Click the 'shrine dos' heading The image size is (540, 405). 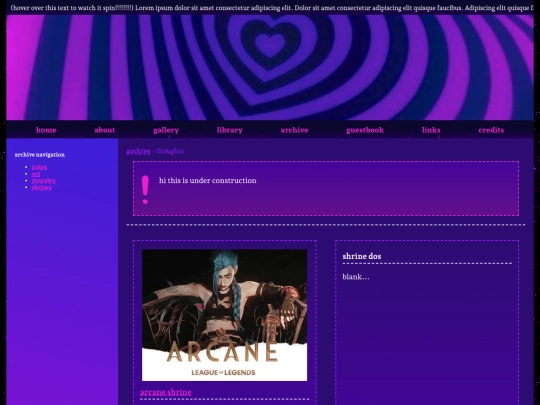(362, 256)
